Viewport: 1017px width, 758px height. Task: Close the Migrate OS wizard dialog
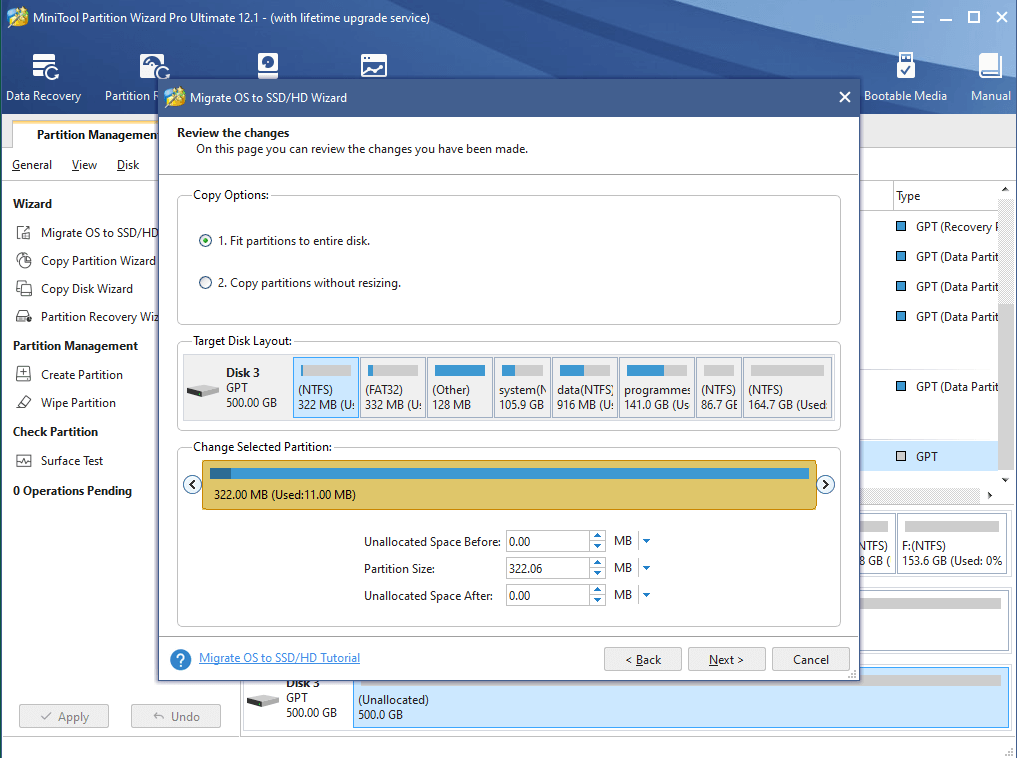(844, 97)
